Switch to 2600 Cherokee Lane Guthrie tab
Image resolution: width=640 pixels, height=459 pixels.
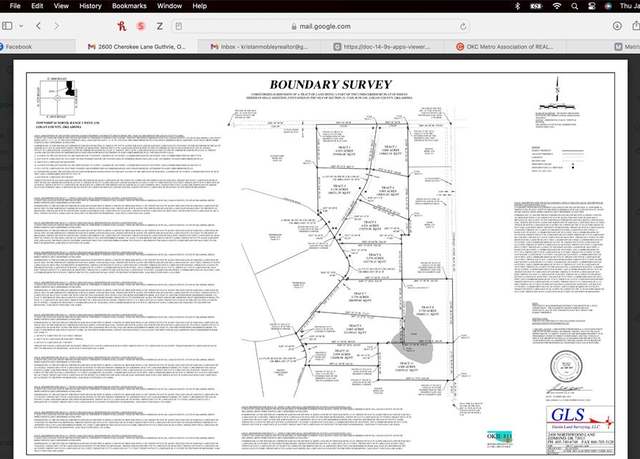click(x=137, y=47)
